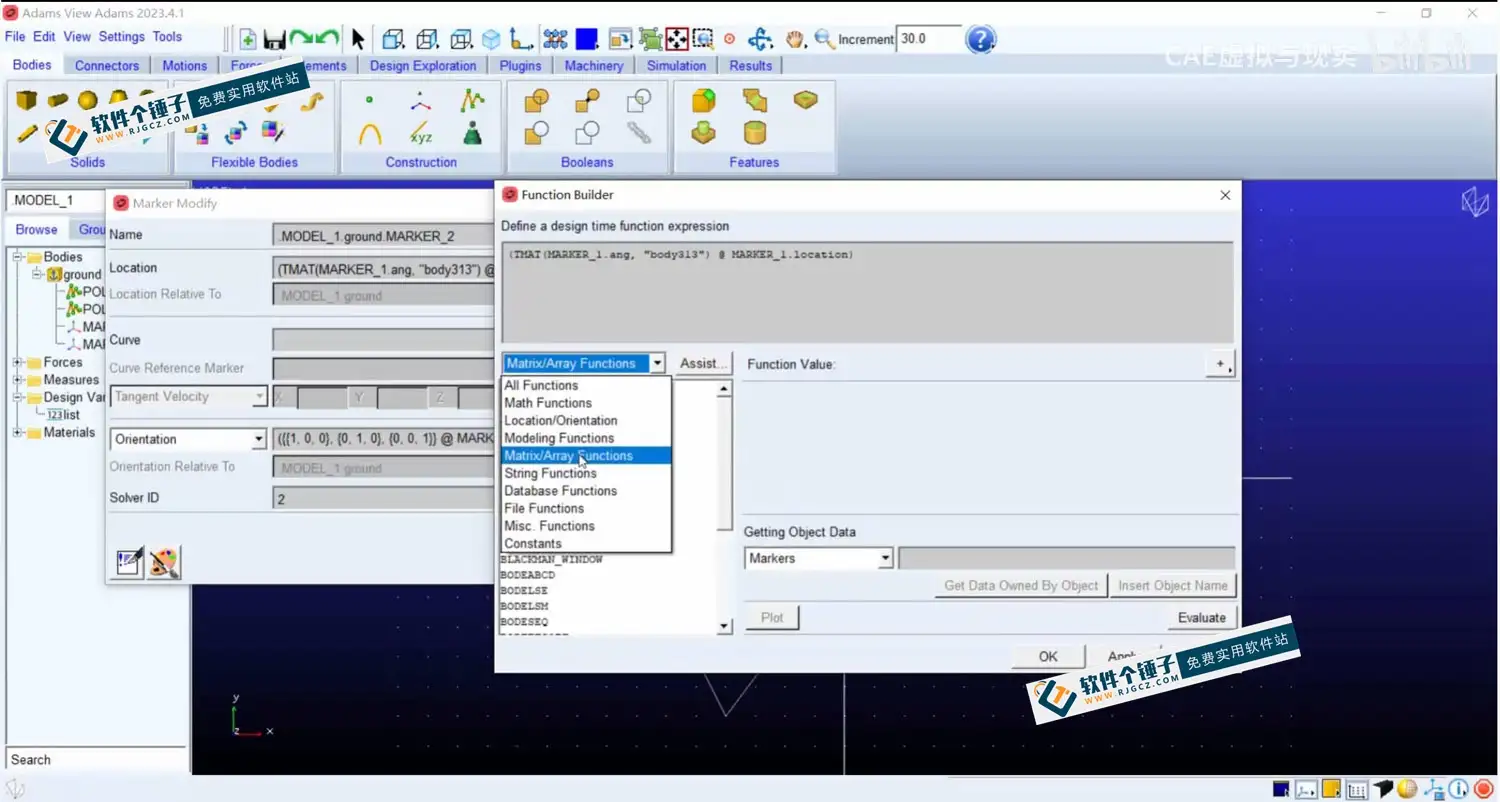1500x802 pixels.
Task: Open the Matrix/Array Functions combo box
Action: 584,363
